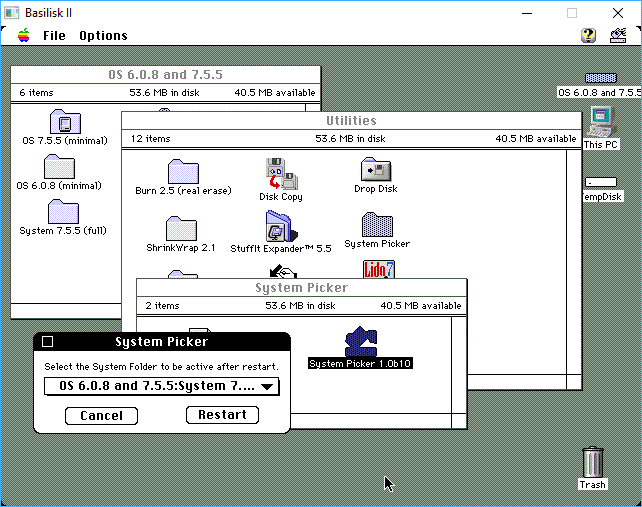Image resolution: width=642 pixels, height=507 pixels.
Task: Launch the Disk Copy application
Action: (x=281, y=174)
